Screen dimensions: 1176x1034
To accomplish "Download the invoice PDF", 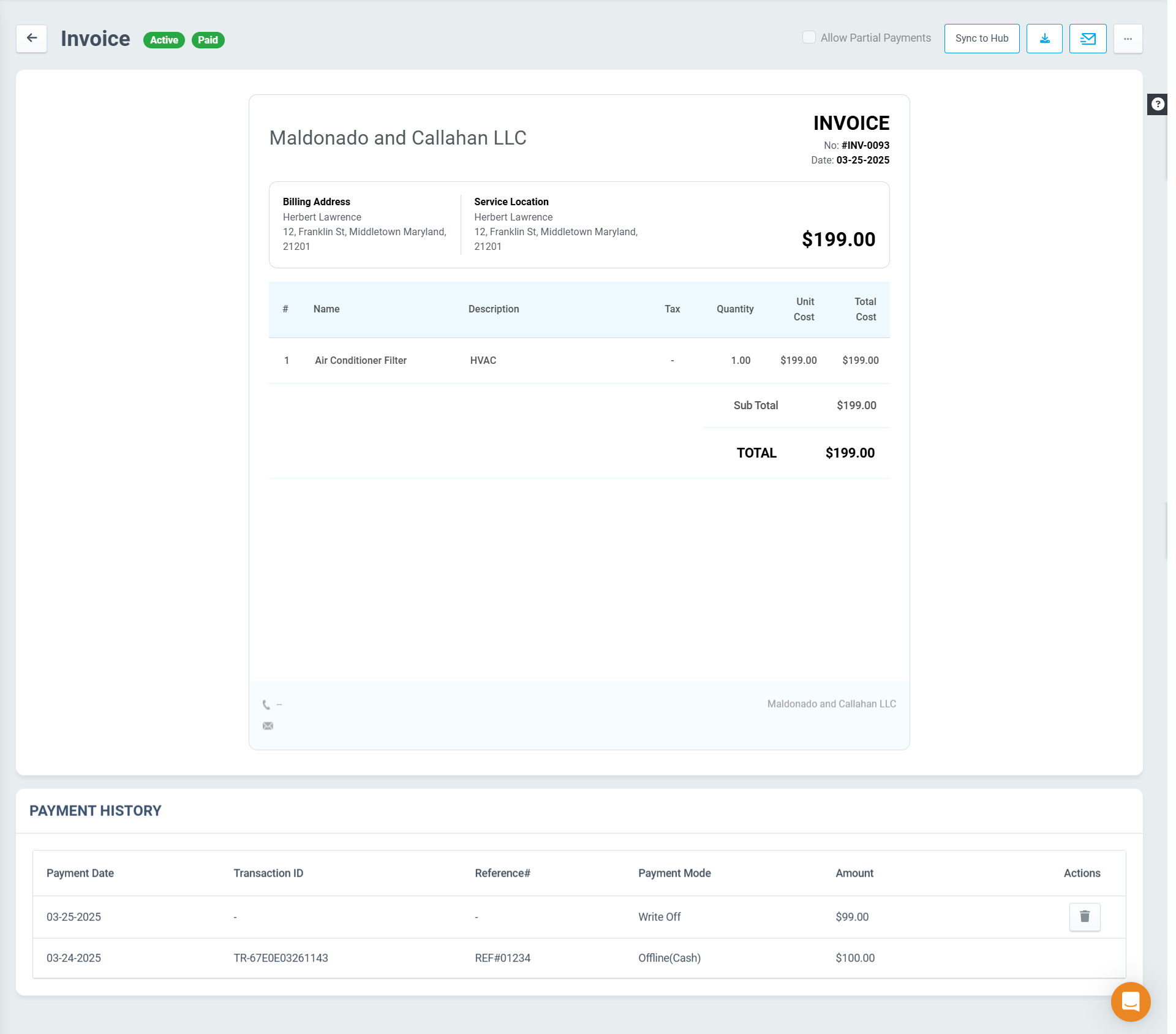I will point(1044,38).
